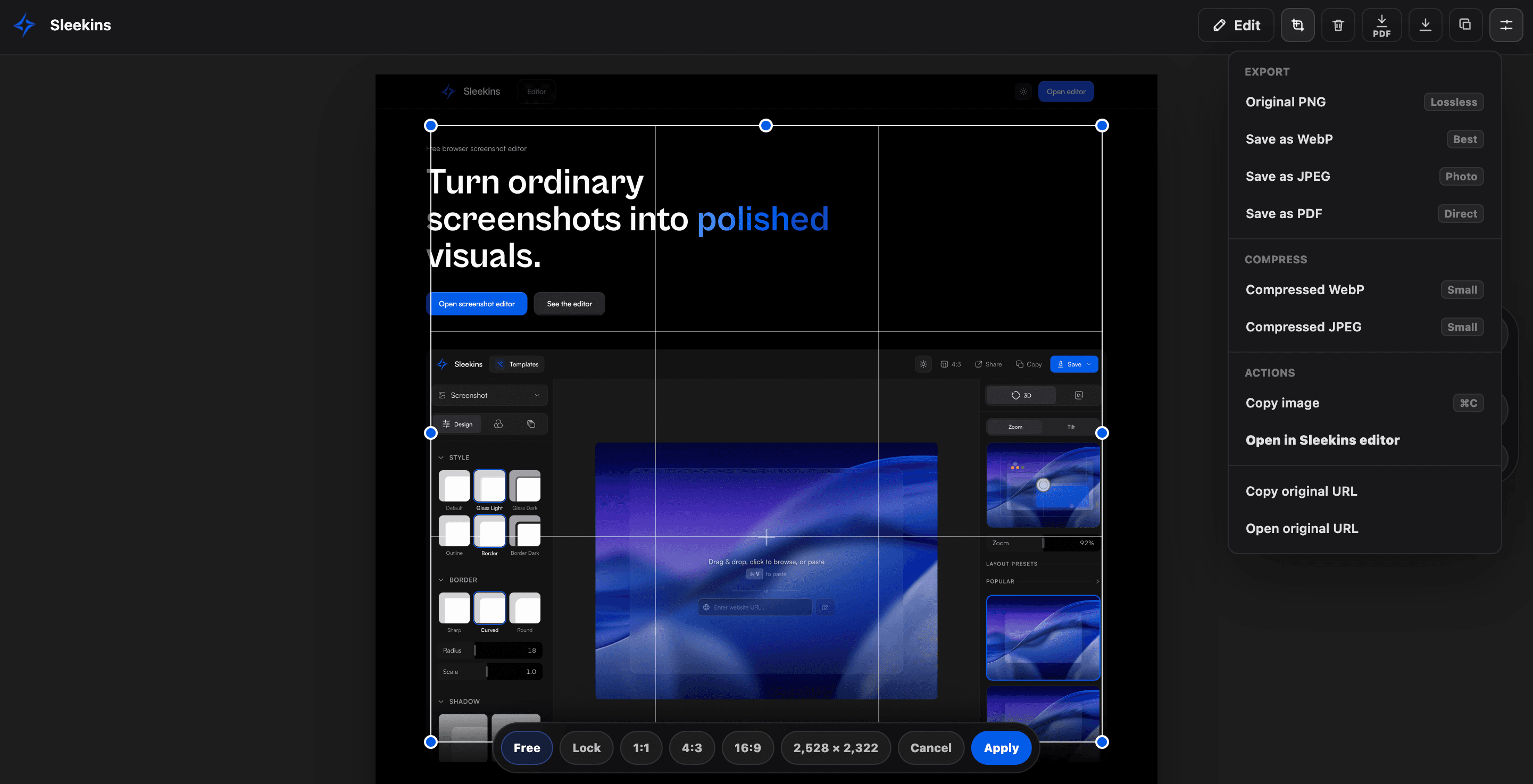Delete screenshot using the trash icon
Screen dimensions: 1533x784
click(1338, 25)
